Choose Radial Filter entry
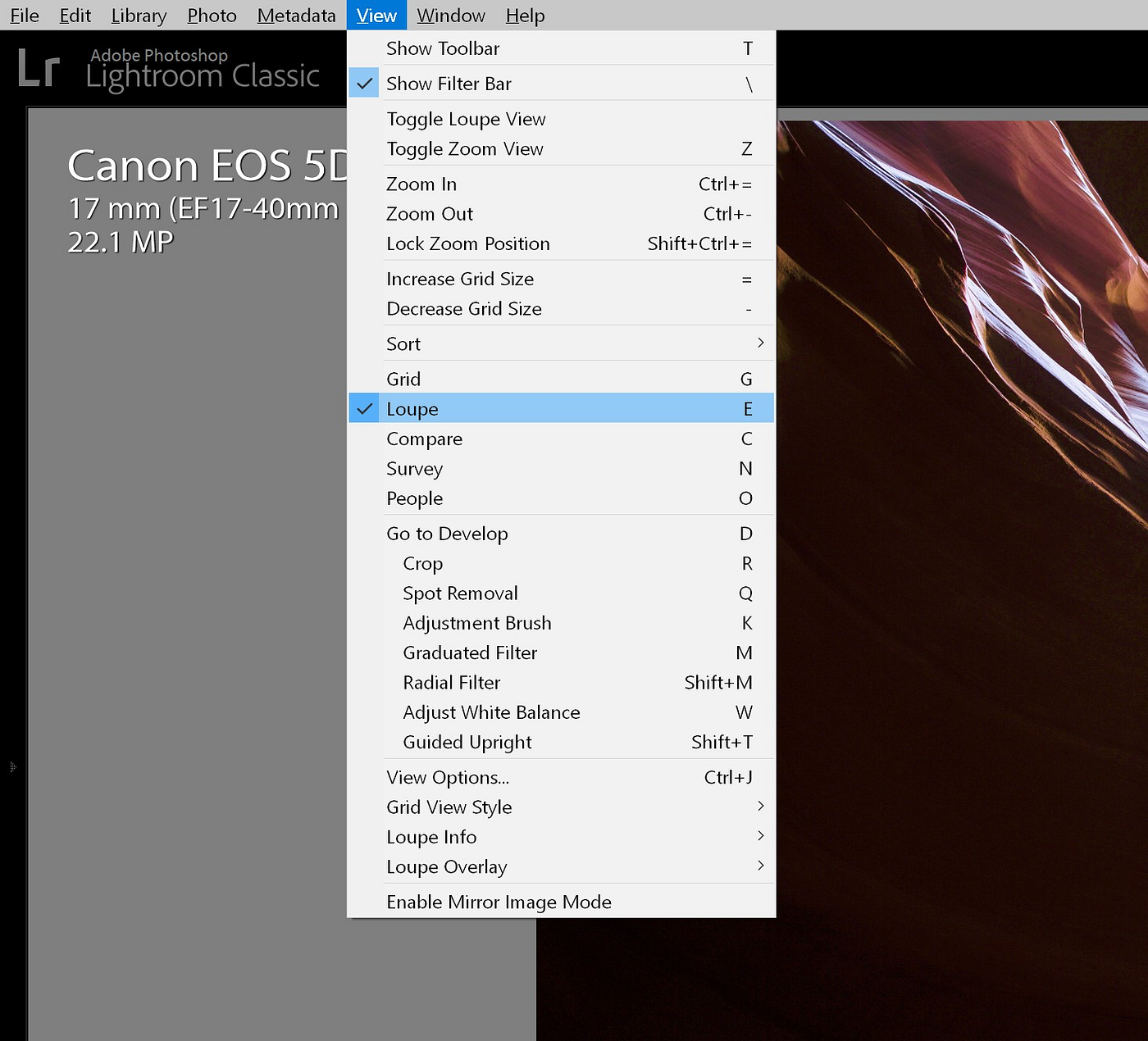 (562, 683)
